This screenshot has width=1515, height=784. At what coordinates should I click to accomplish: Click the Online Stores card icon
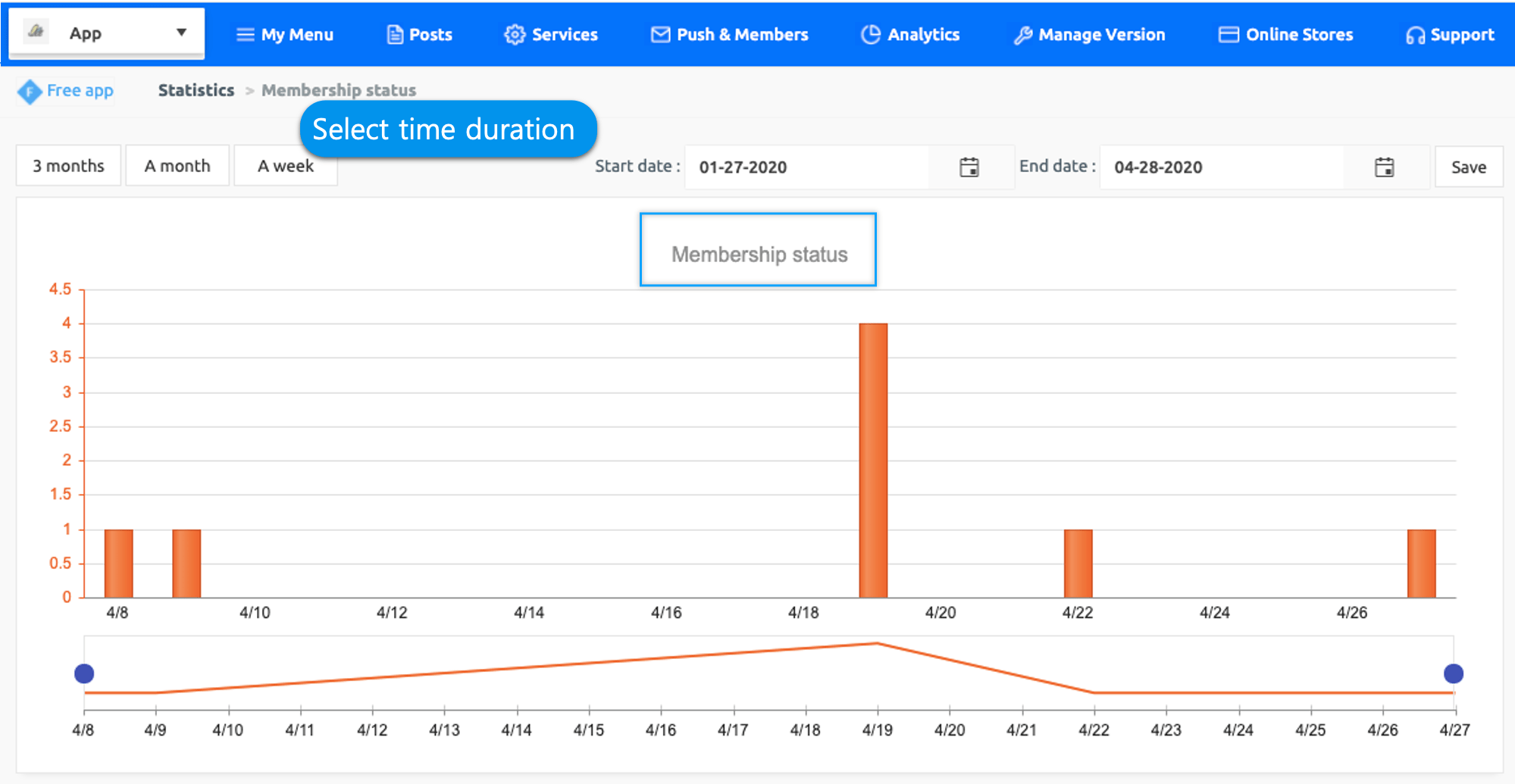pyautogui.click(x=1229, y=35)
